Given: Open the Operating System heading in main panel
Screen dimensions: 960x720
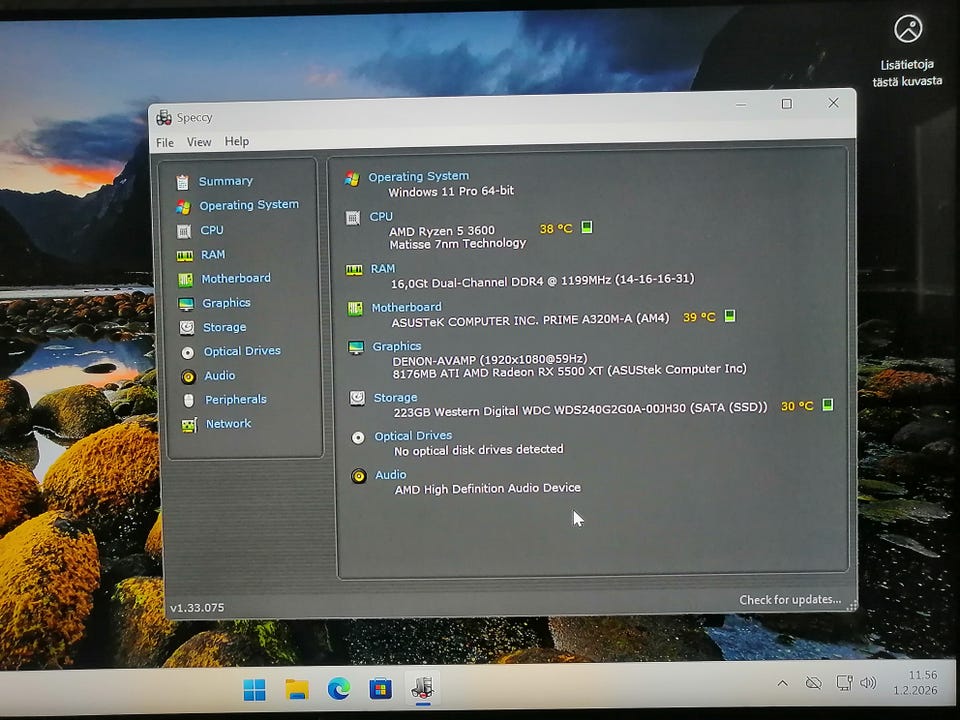Looking at the screenshot, I should pos(418,177).
